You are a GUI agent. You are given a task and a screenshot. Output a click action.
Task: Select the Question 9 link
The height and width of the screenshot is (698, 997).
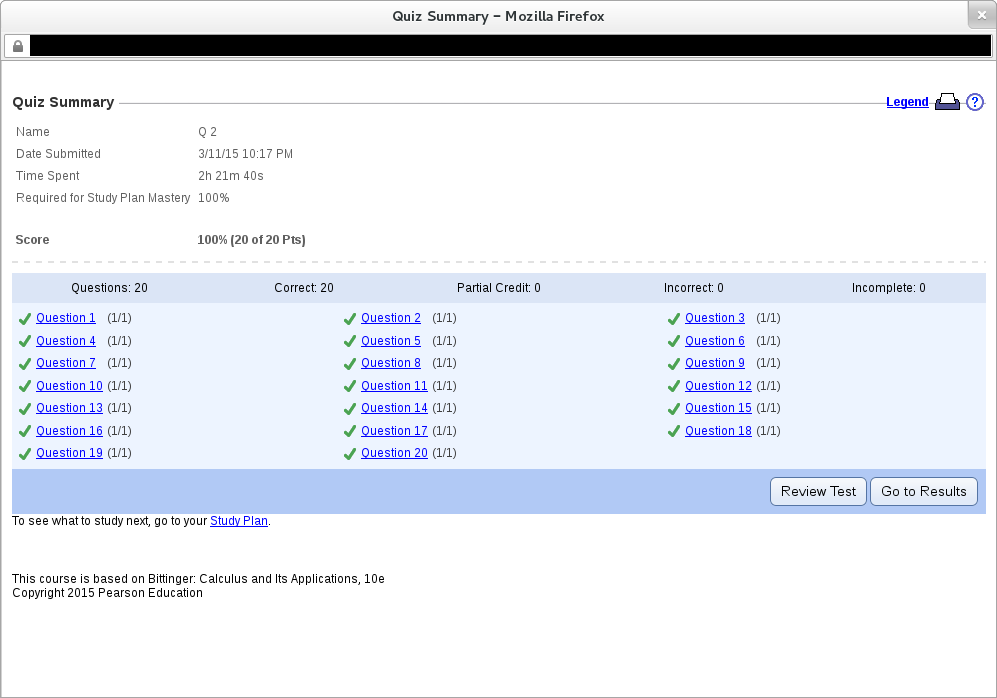point(715,363)
